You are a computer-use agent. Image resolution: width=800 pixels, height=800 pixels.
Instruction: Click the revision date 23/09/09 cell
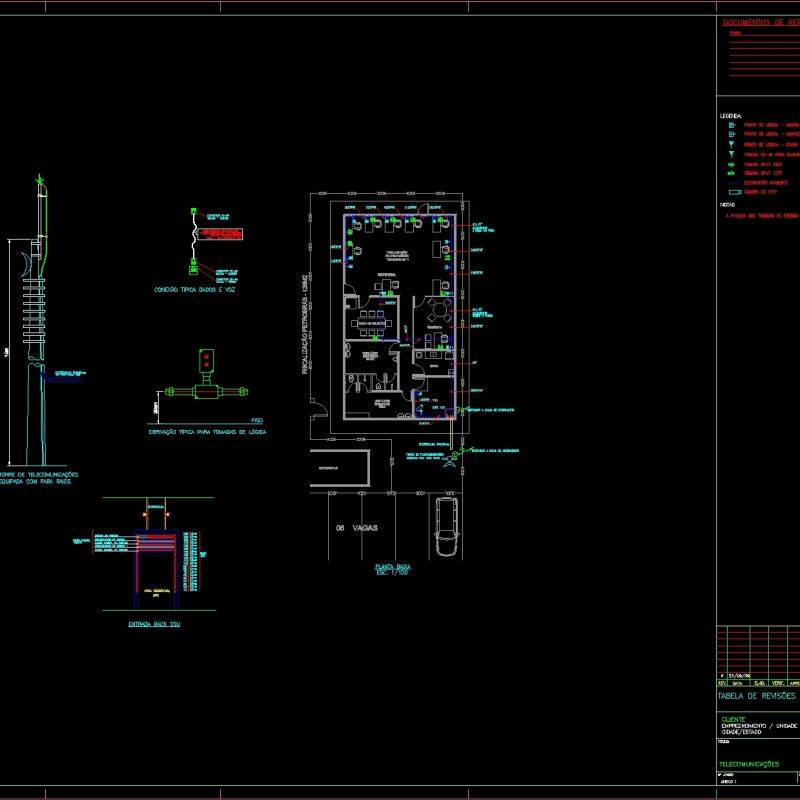coord(737,676)
